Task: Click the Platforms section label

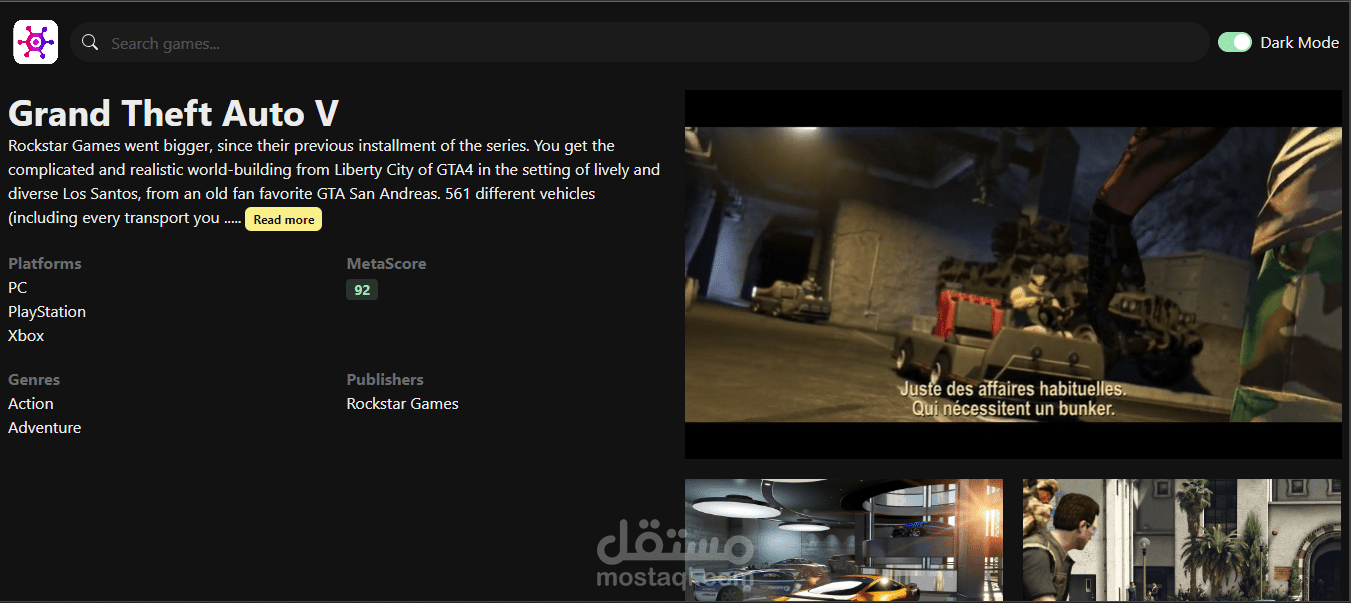Action: [x=45, y=263]
